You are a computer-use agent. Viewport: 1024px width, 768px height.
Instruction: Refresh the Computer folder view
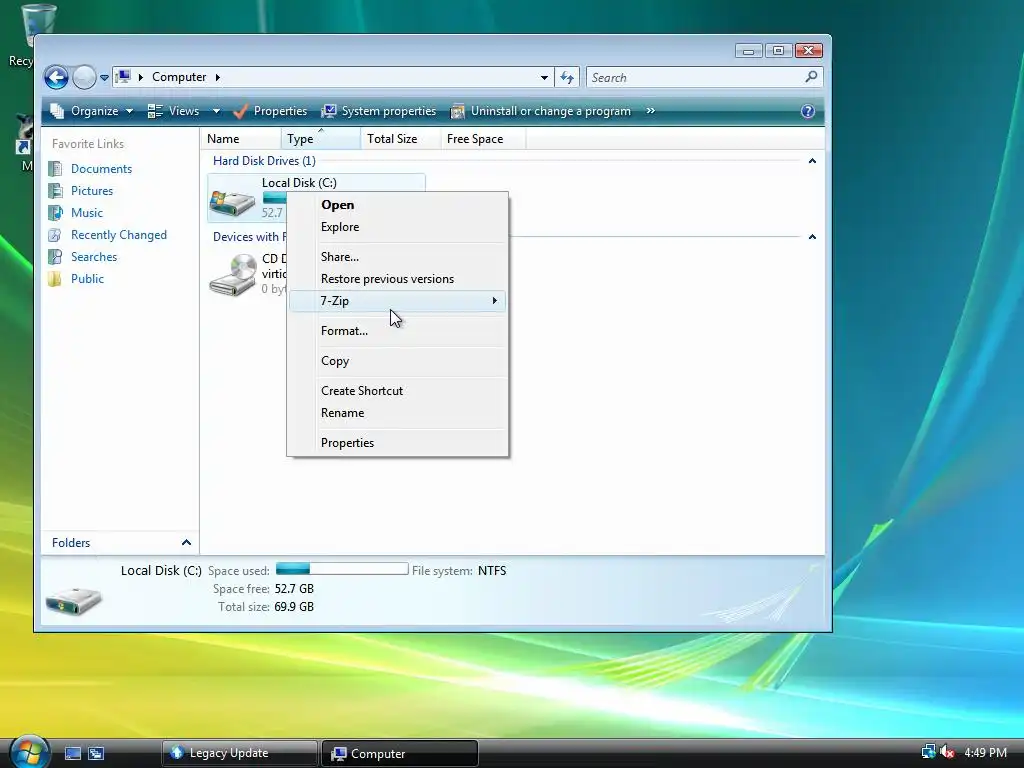[566, 78]
